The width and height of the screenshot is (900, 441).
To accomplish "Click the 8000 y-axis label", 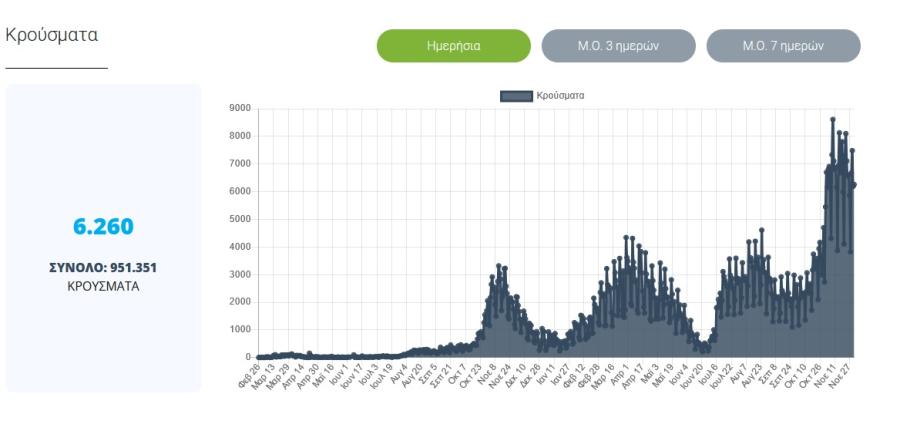I will click(240, 136).
